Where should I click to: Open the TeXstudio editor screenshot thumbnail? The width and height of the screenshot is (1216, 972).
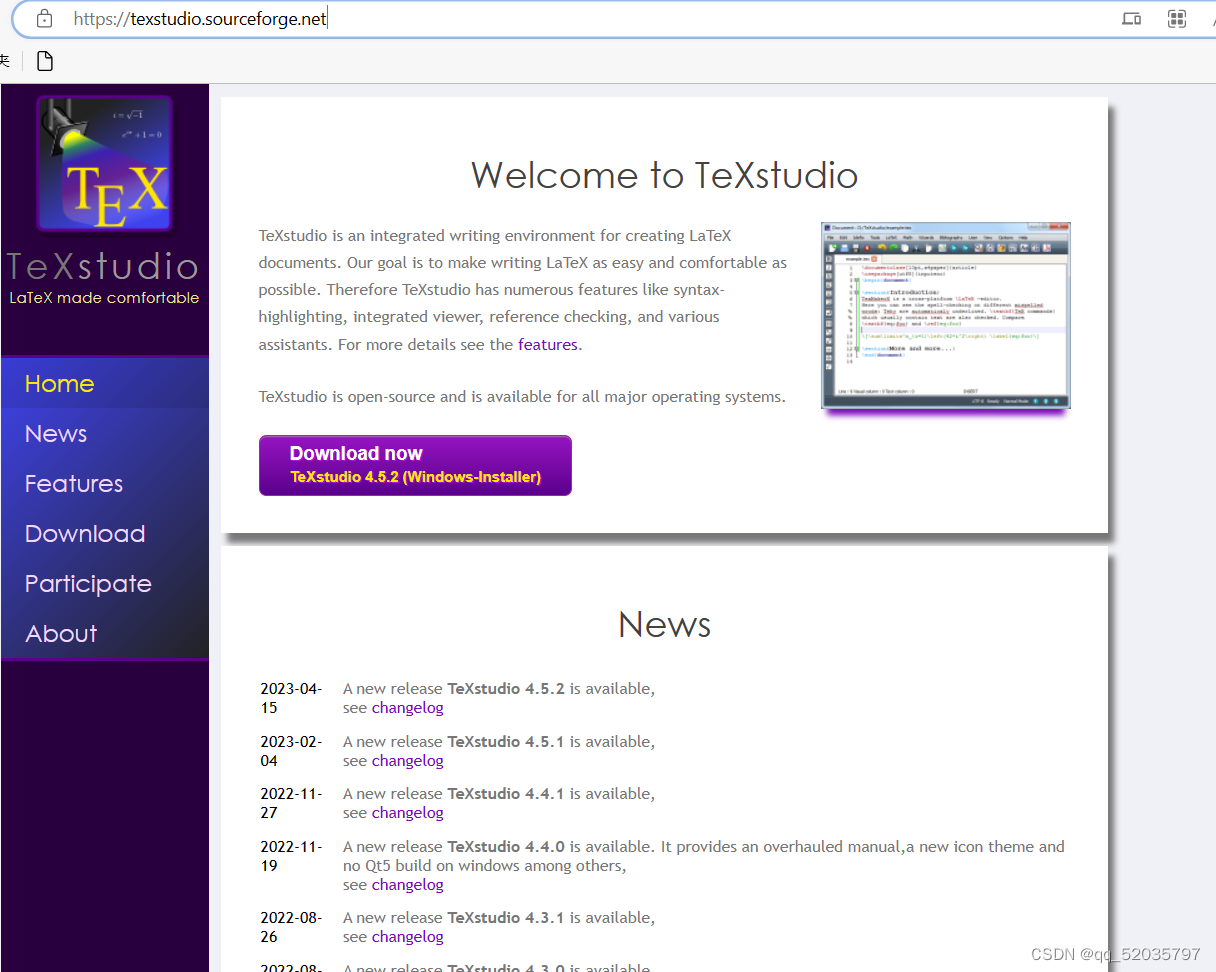(946, 315)
